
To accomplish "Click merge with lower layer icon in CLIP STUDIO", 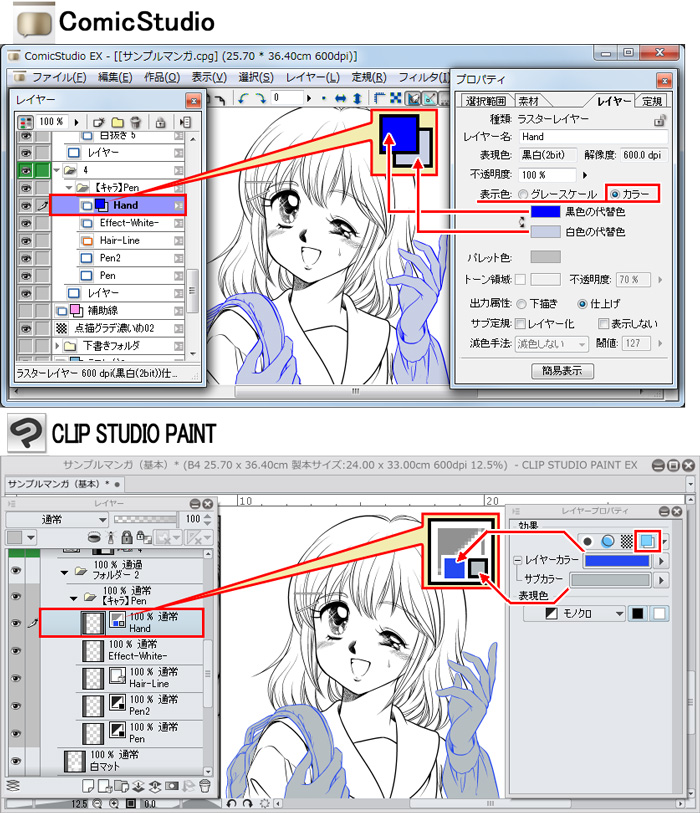I will pos(155,787).
